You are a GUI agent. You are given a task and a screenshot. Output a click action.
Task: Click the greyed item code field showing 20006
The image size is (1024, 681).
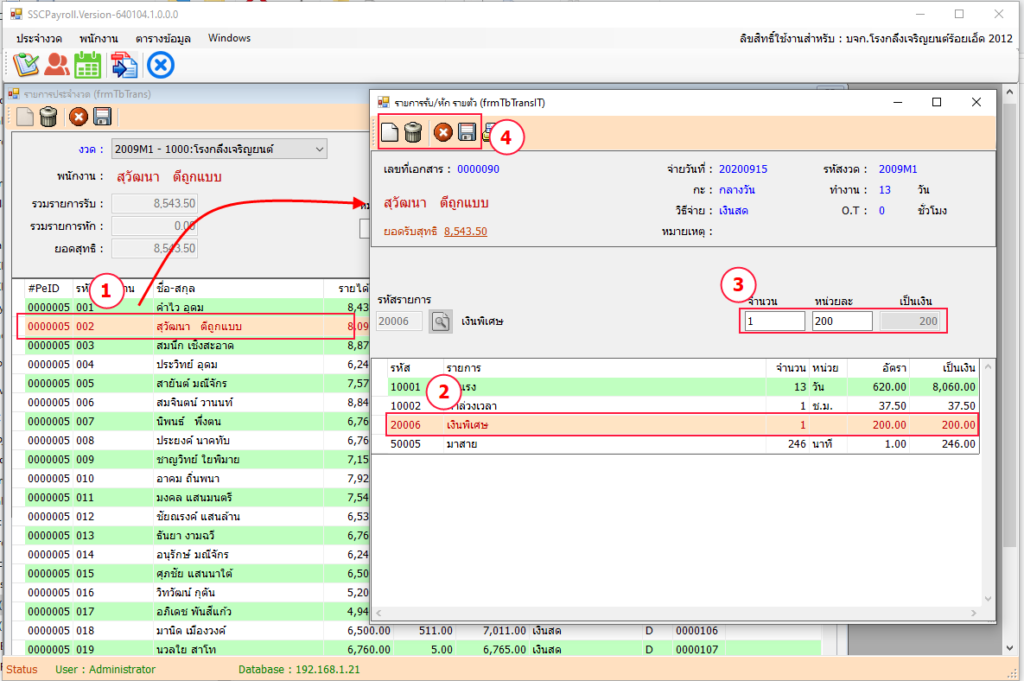[399, 321]
